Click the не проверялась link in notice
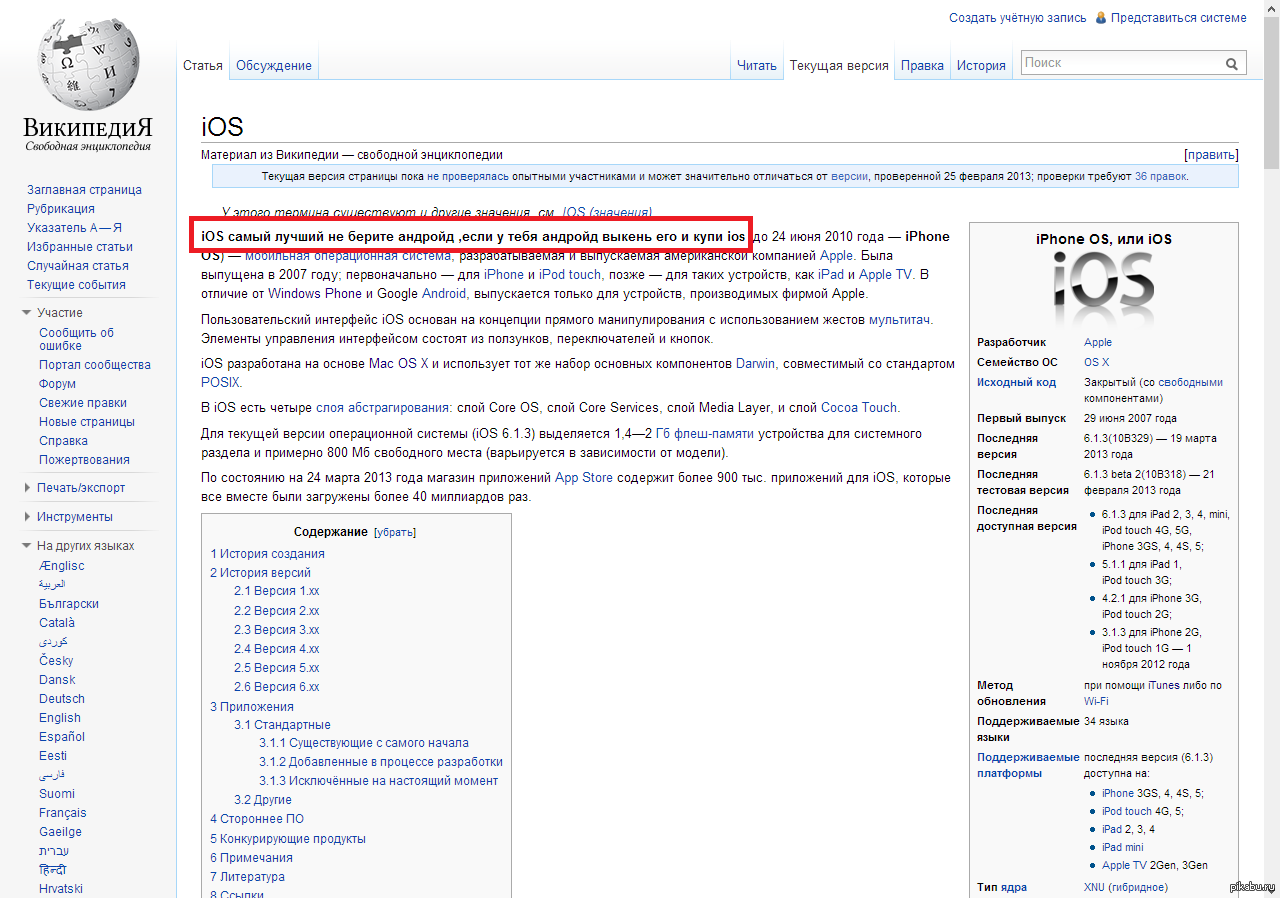Screen dimensions: 1280x898 coord(468,176)
